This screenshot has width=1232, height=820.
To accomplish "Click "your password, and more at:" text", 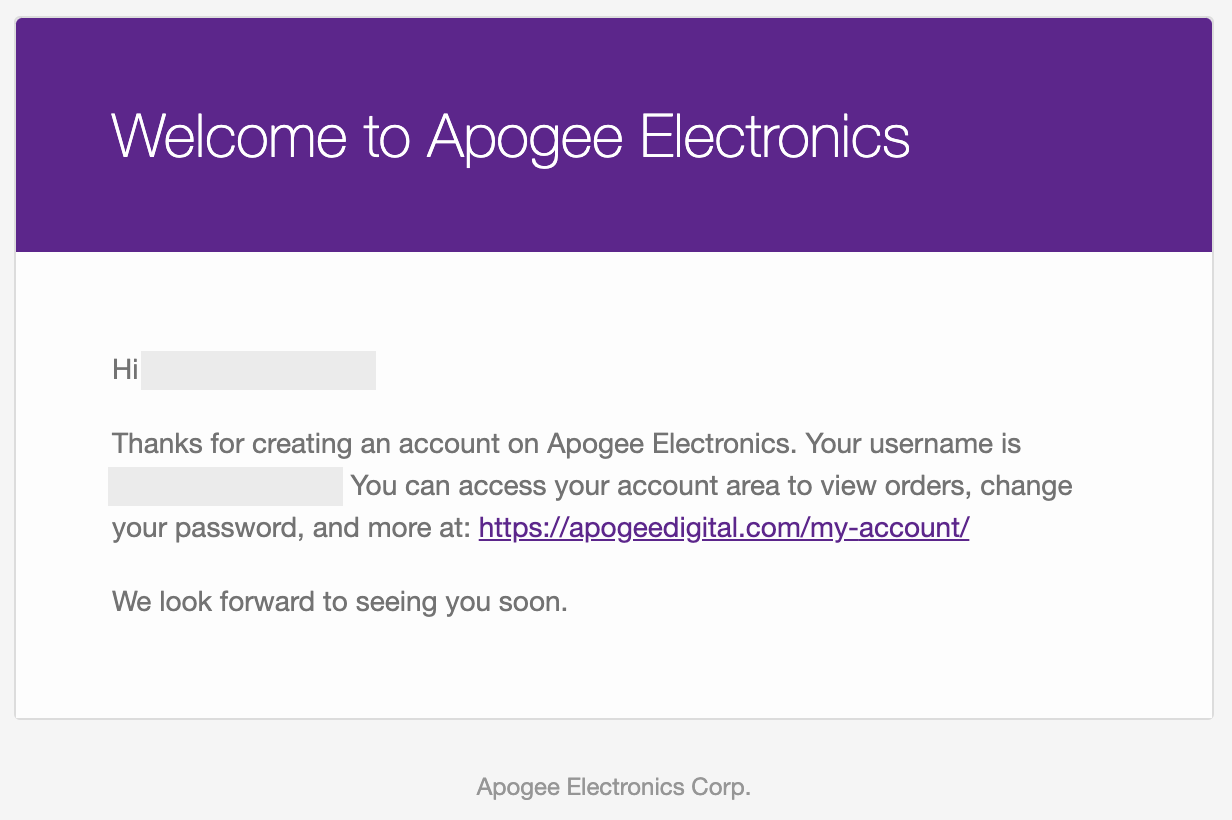I will tap(290, 528).
